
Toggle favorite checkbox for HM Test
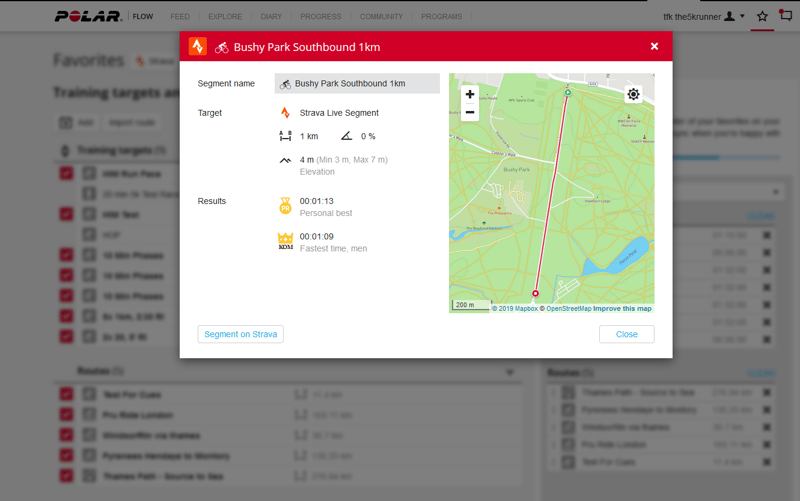pyautogui.click(x=66, y=214)
